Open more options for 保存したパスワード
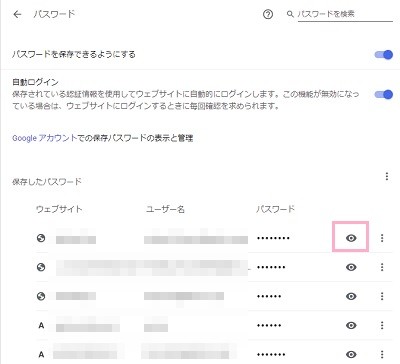The width and height of the screenshot is (400, 364). (387, 176)
